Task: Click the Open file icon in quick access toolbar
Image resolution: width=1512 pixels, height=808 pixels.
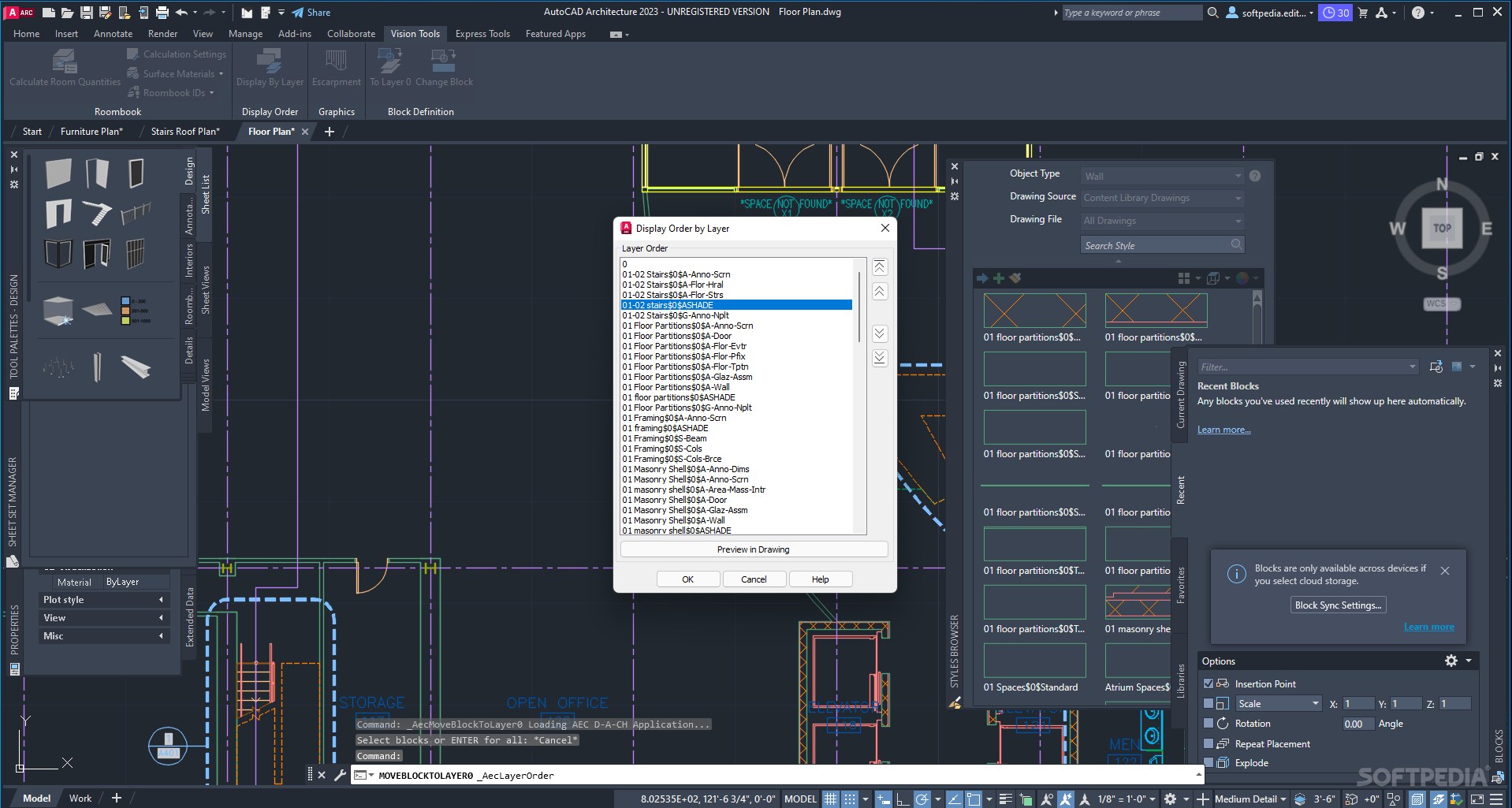Action: coord(68,13)
